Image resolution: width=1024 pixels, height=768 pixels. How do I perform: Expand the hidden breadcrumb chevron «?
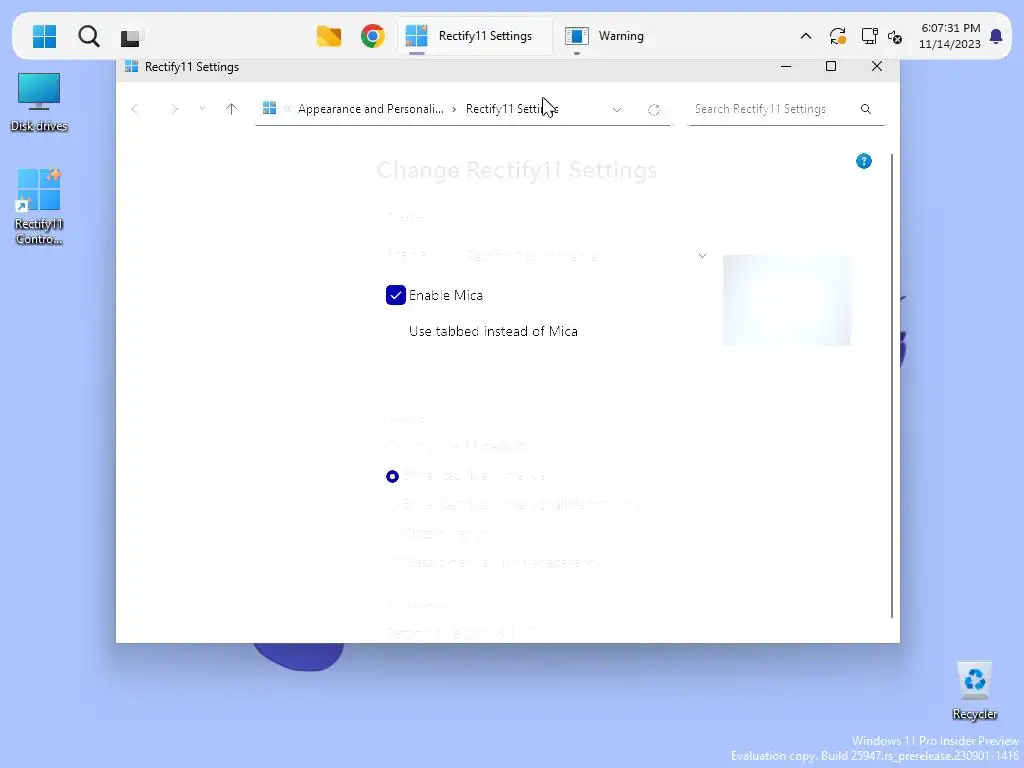(x=287, y=109)
